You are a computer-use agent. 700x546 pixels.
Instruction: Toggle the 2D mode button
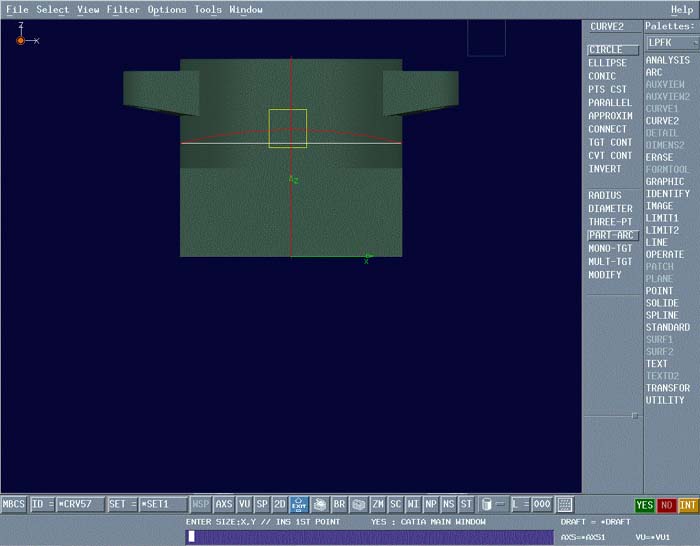pyautogui.click(x=280, y=505)
